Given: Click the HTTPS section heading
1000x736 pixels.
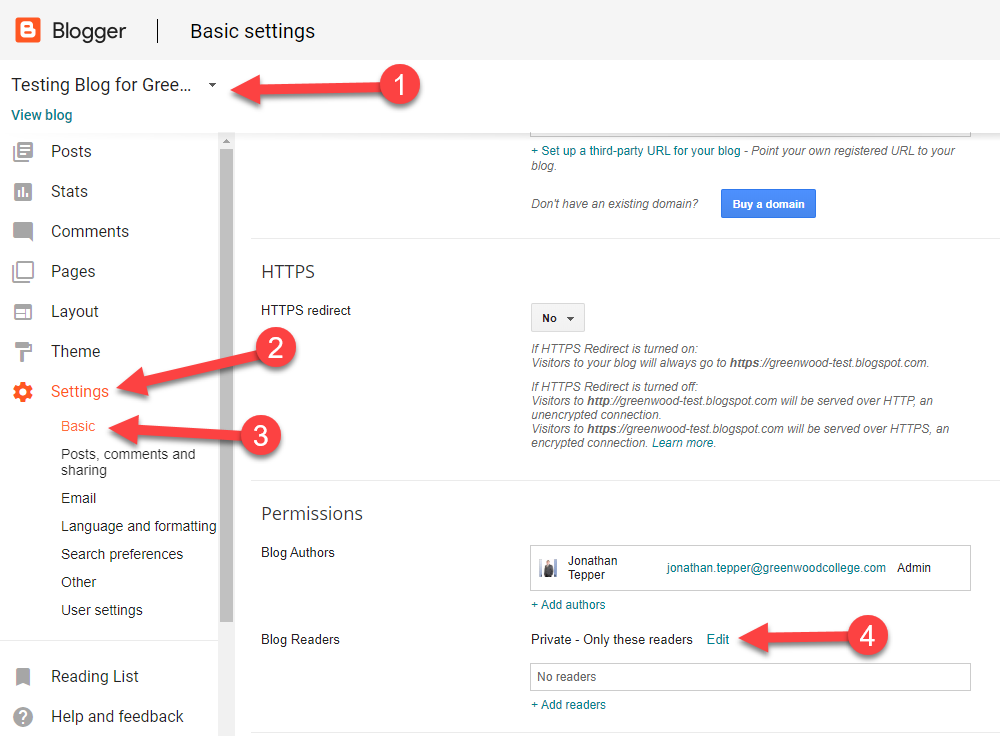Looking at the screenshot, I should [288, 272].
